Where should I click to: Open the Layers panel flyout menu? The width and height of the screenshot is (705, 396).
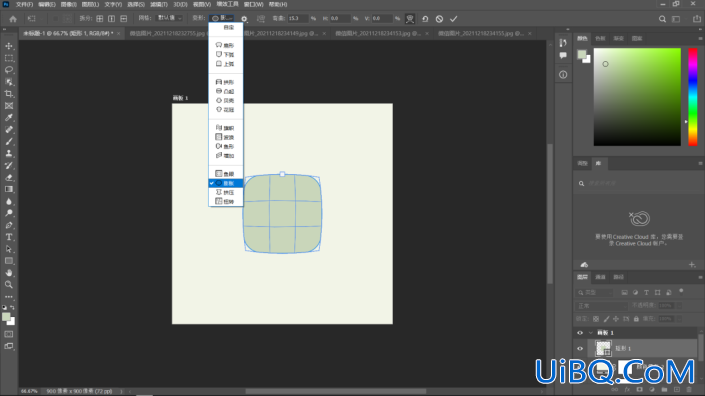[x=700, y=277]
